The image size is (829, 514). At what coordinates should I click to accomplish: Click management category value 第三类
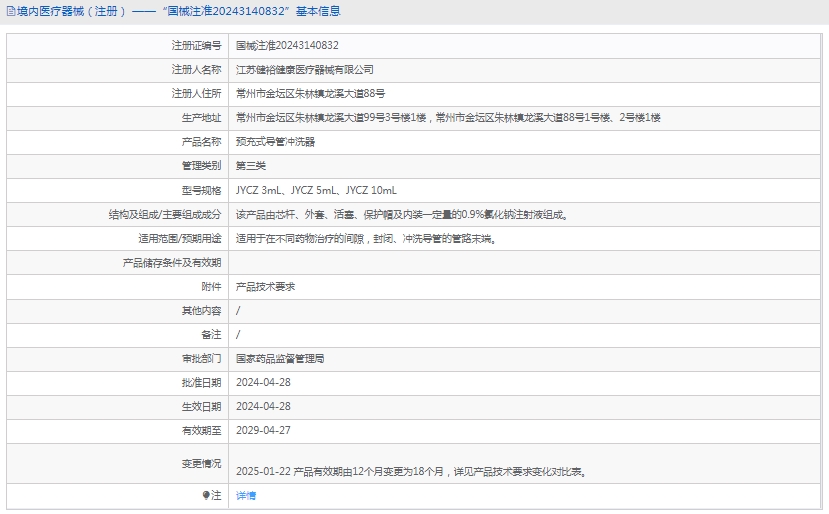click(251, 166)
